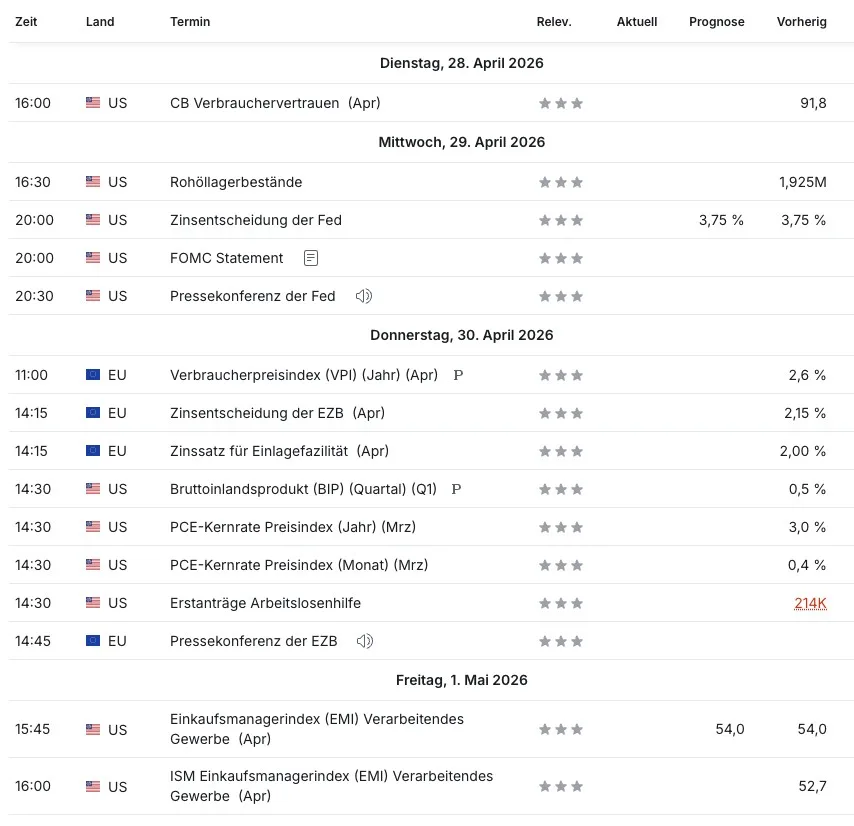Click relevance stars for Rohöllagerbestände
Screen dimensions: 854x826
(x=560, y=182)
